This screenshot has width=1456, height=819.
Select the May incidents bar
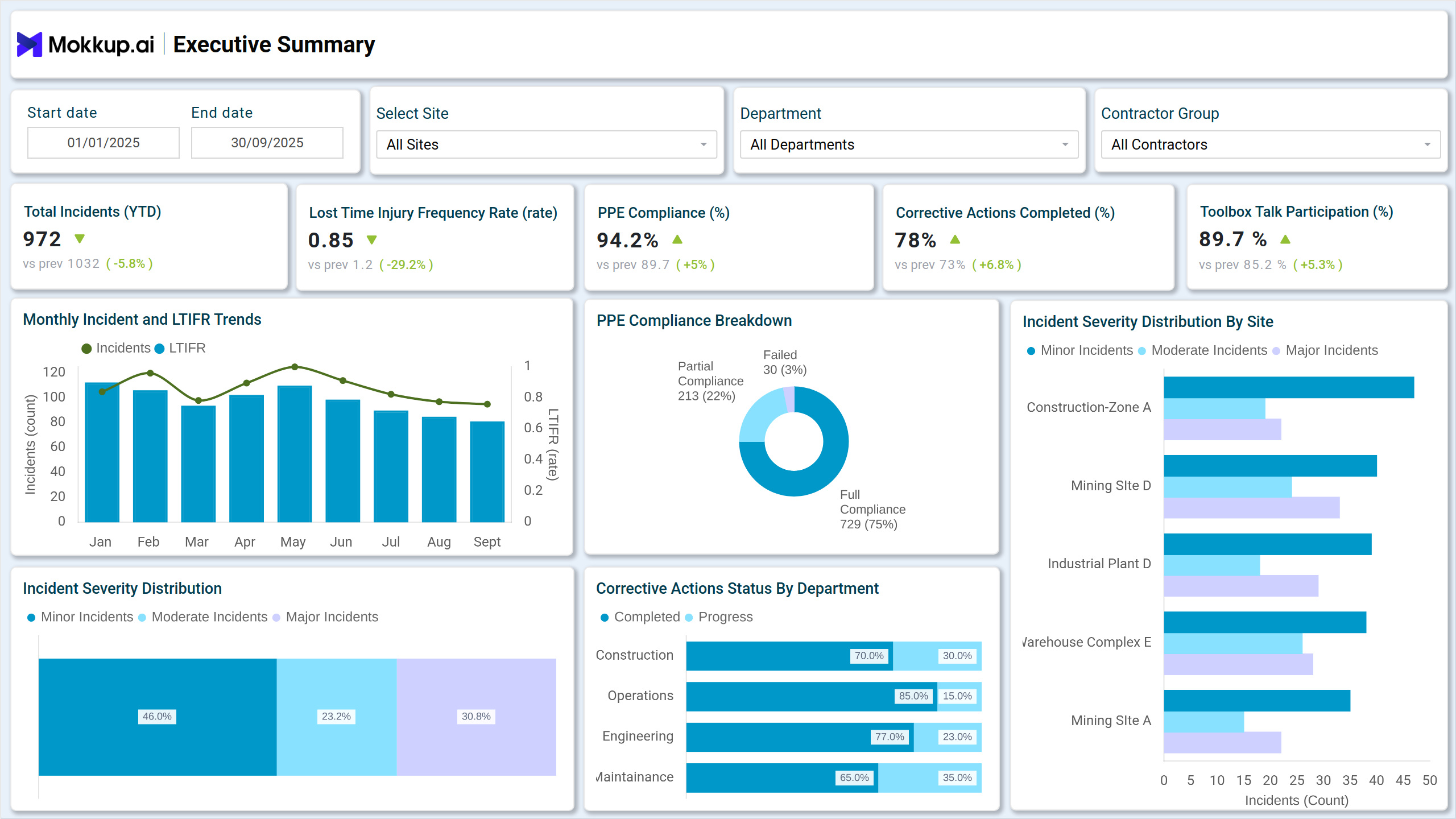pyautogui.click(x=295, y=454)
